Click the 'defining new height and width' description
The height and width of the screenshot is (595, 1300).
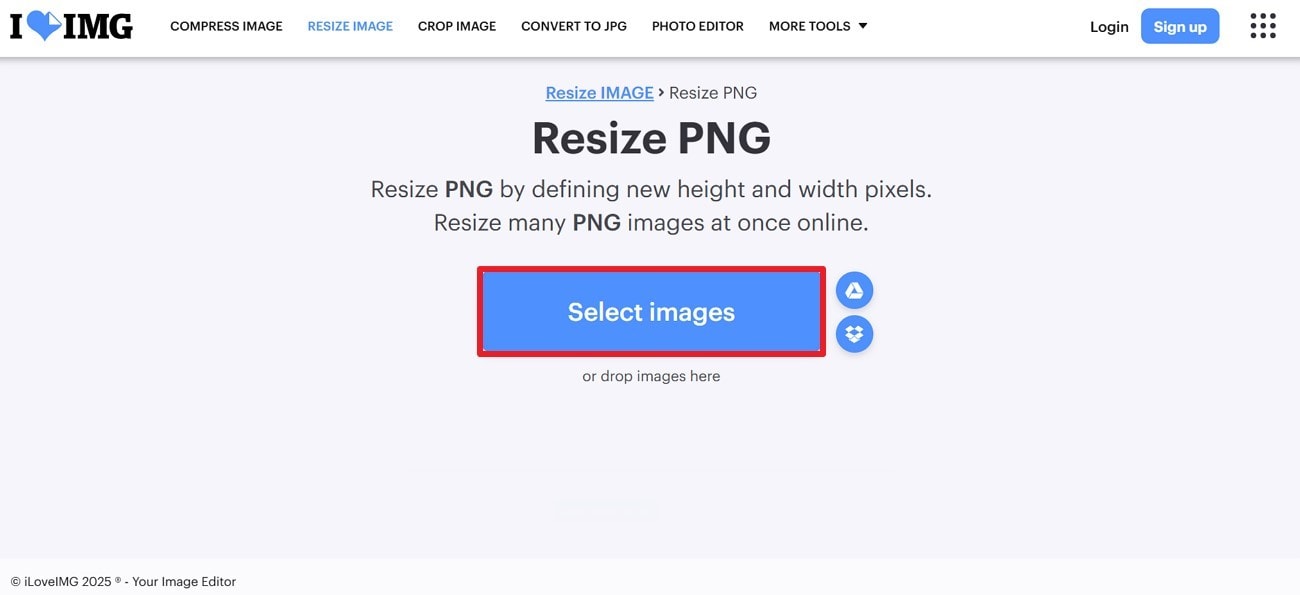coord(651,189)
